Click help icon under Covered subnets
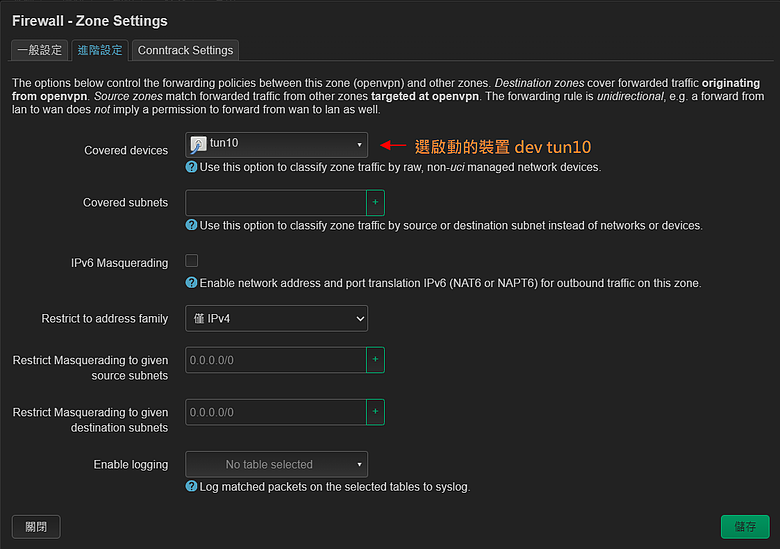 [191, 225]
